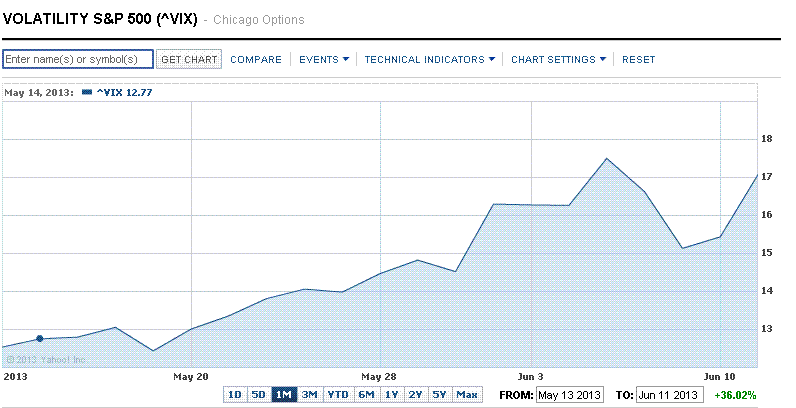Click the TO date field Jun 11 2013
This screenshot has height=408, width=796.
[670, 395]
